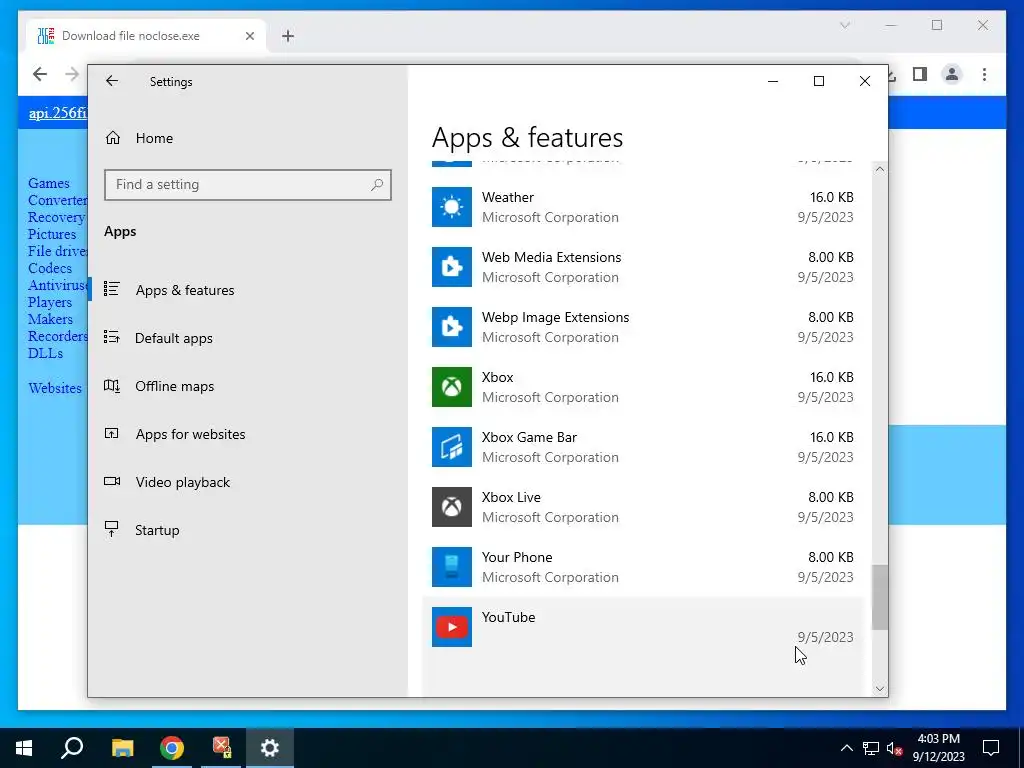The height and width of the screenshot is (768, 1024).
Task: Follow the Codecs link on the webpage
Action: click(50, 268)
